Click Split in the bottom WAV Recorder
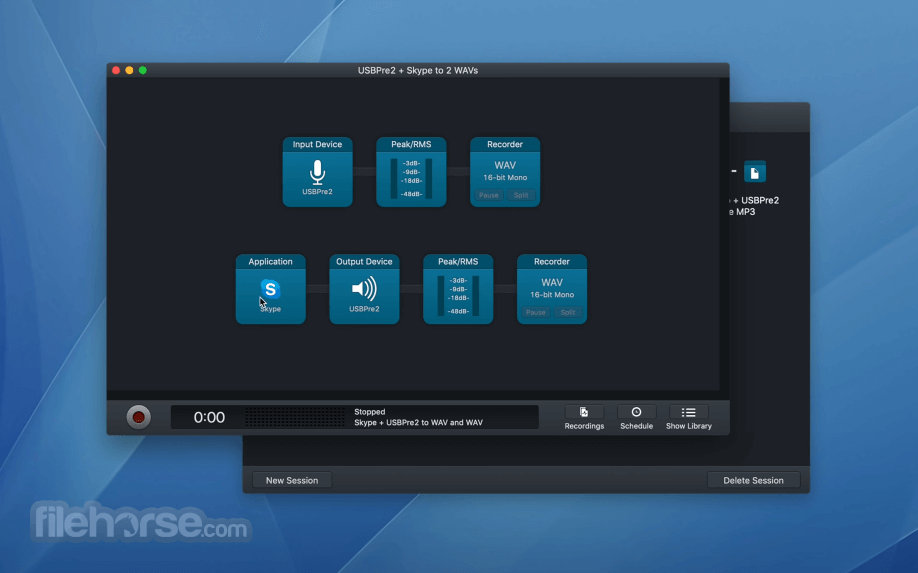This screenshot has height=573, width=918. [x=567, y=312]
